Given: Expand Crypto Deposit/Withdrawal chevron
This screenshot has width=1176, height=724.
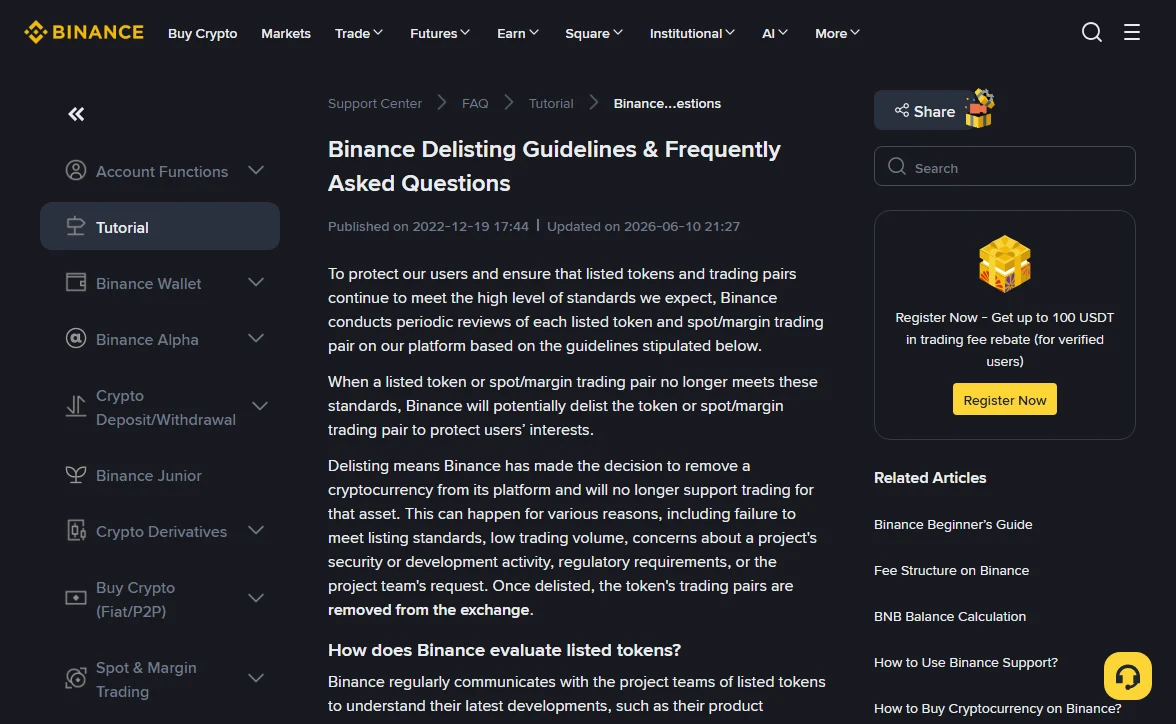Looking at the screenshot, I should (260, 407).
